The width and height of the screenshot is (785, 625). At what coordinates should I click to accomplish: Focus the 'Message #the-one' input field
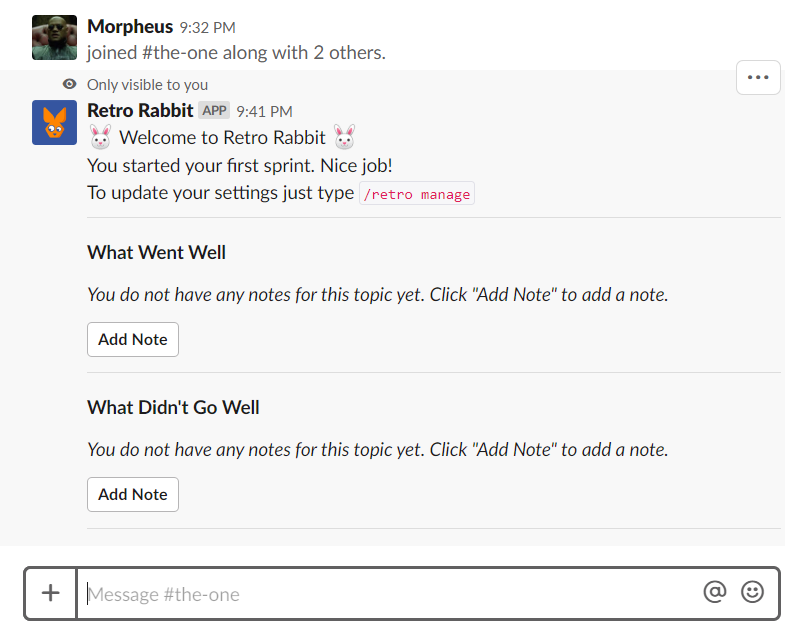(390, 594)
